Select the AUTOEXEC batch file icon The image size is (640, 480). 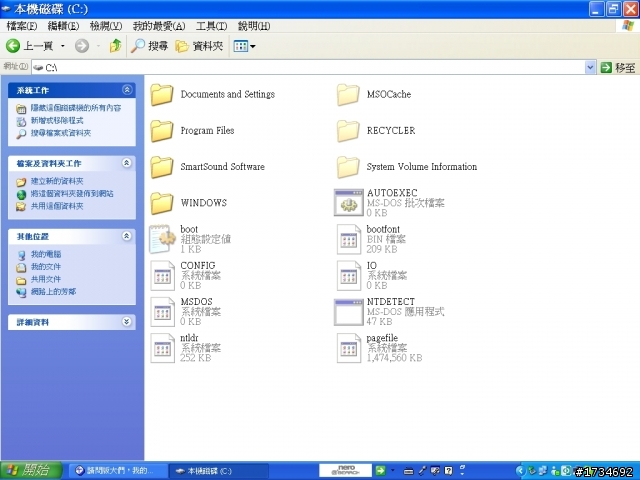coord(349,202)
